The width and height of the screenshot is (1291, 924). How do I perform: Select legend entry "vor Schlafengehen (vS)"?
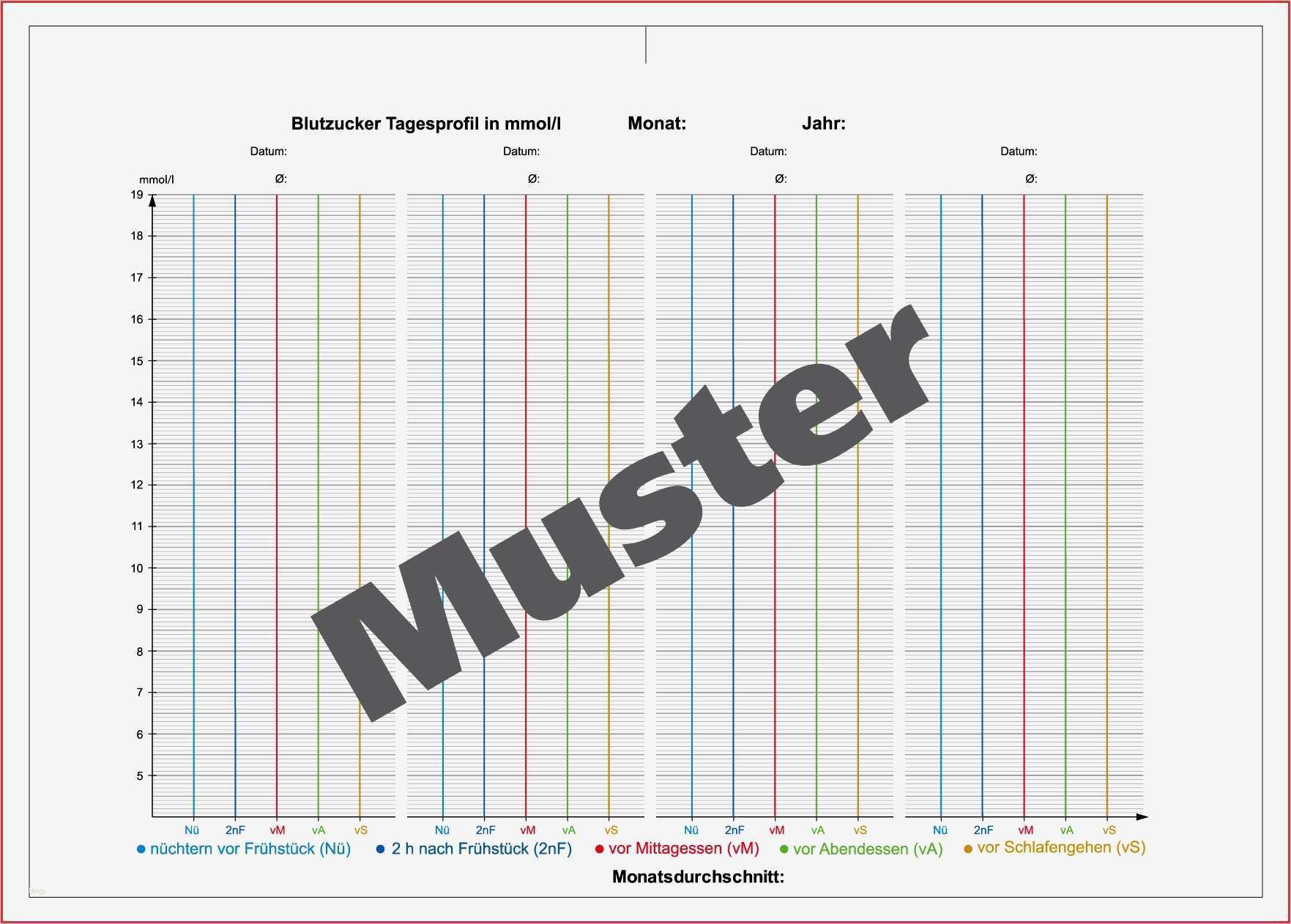point(1054,848)
